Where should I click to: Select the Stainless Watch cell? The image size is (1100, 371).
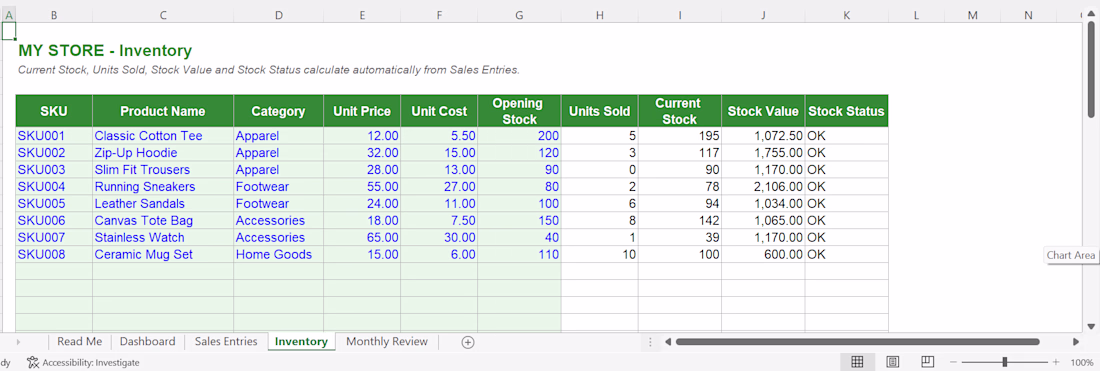(x=163, y=238)
